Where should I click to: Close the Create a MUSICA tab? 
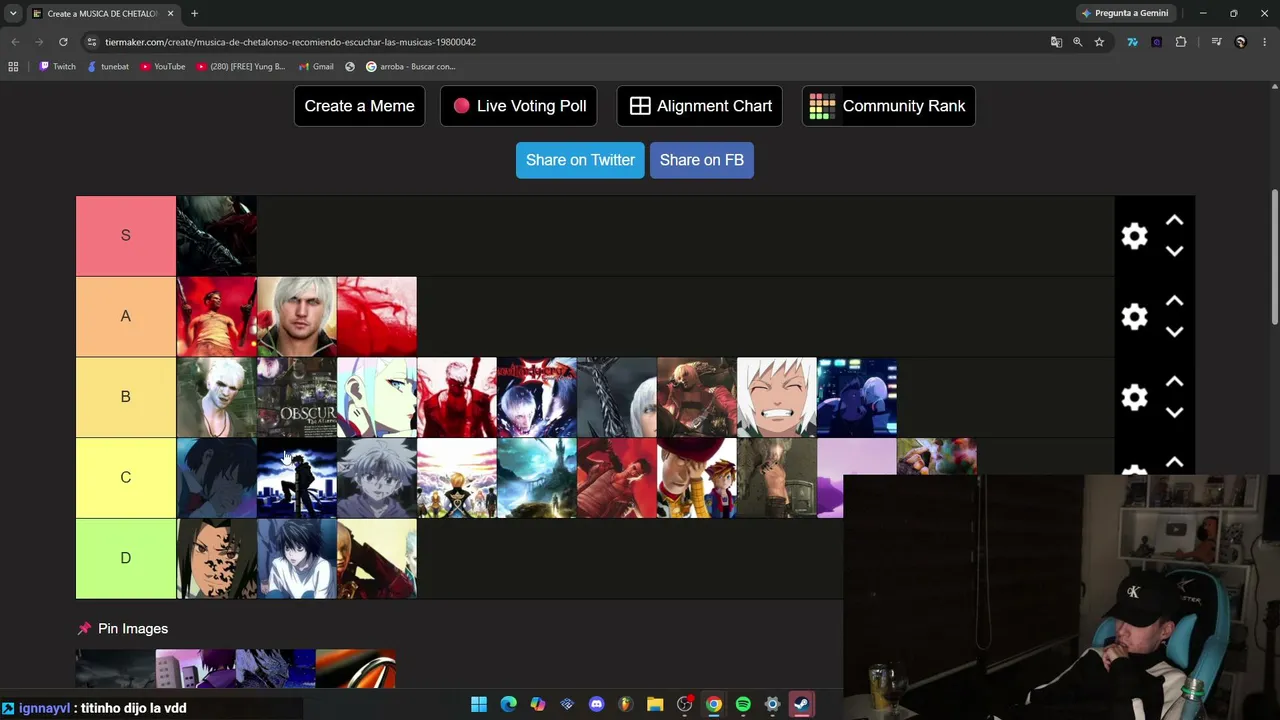[x=170, y=14]
